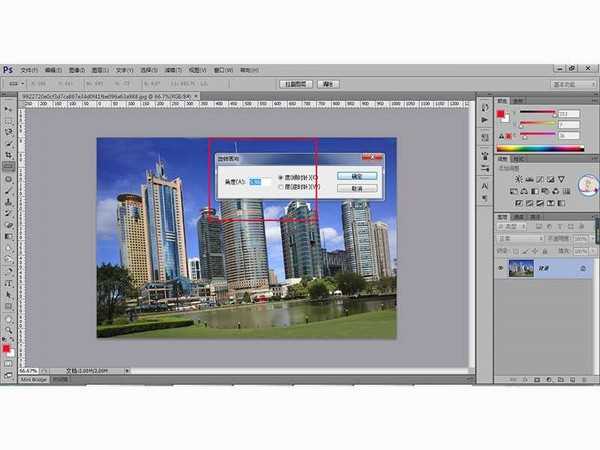Toggle visibility eye of background layer
Screen dimensions: 600x450
click(x=502, y=269)
